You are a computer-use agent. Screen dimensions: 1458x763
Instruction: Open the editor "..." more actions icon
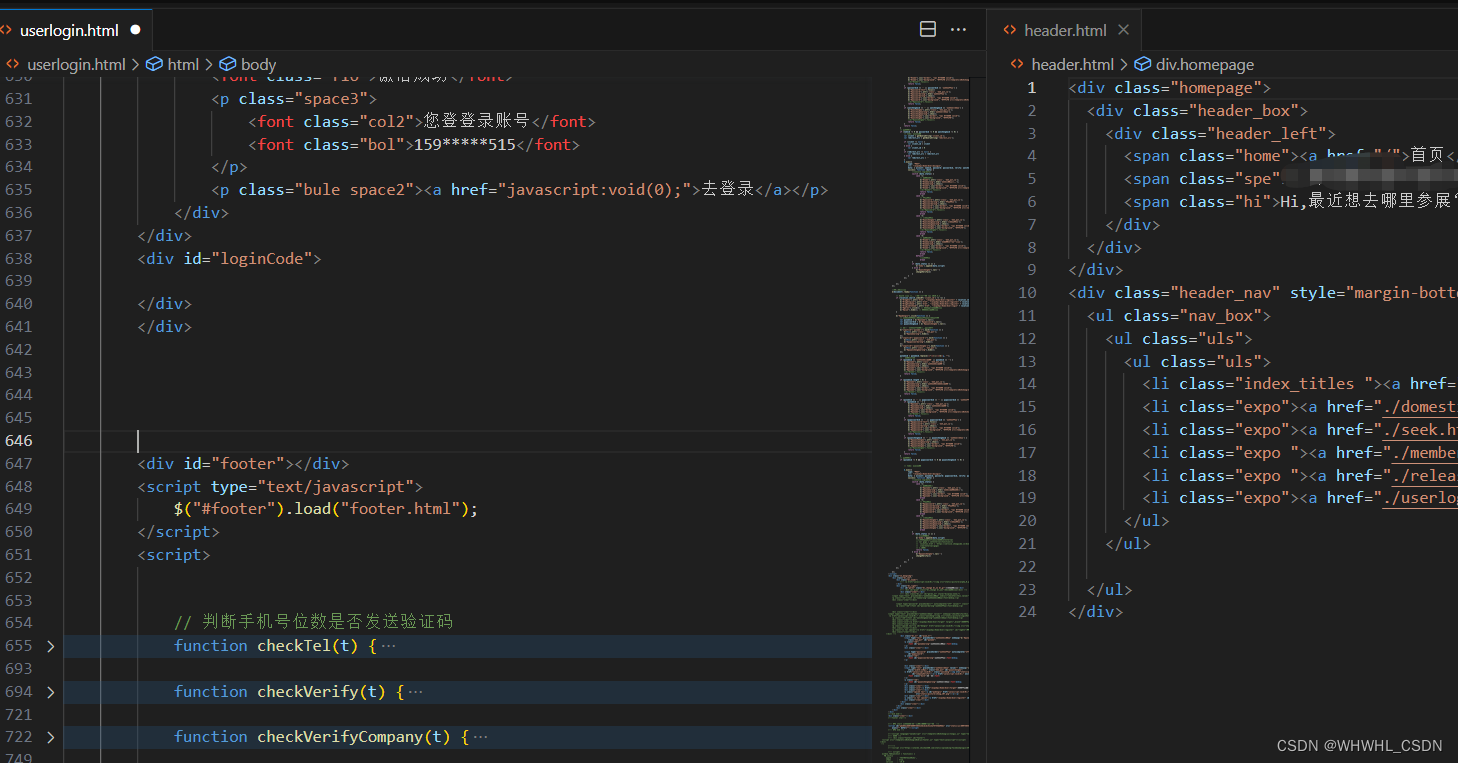[x=958, y=30]
